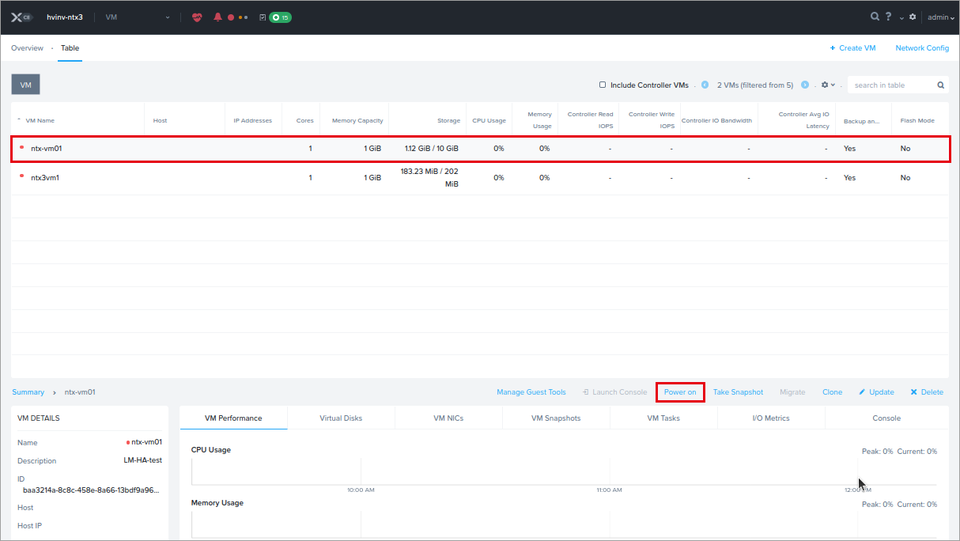
Task: Open Network Config
Action: tap(922, 48)
